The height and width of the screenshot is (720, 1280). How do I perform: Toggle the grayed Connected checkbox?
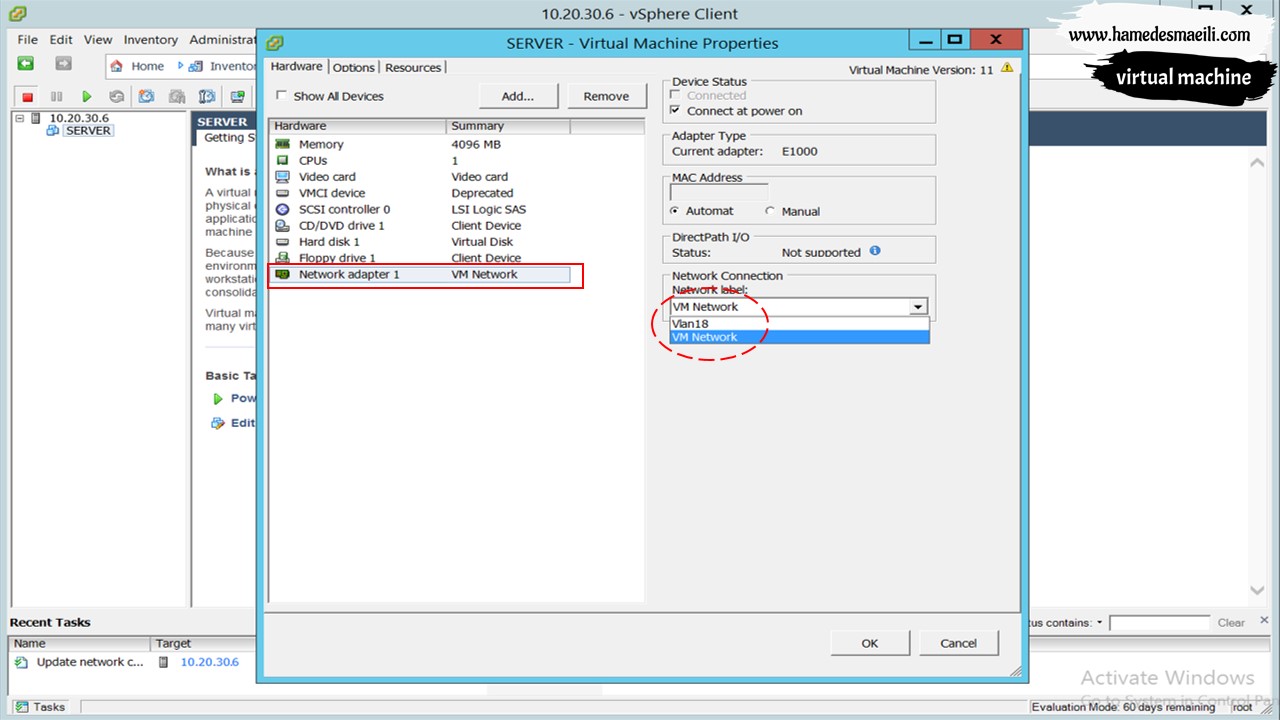(x=676, y=96)
